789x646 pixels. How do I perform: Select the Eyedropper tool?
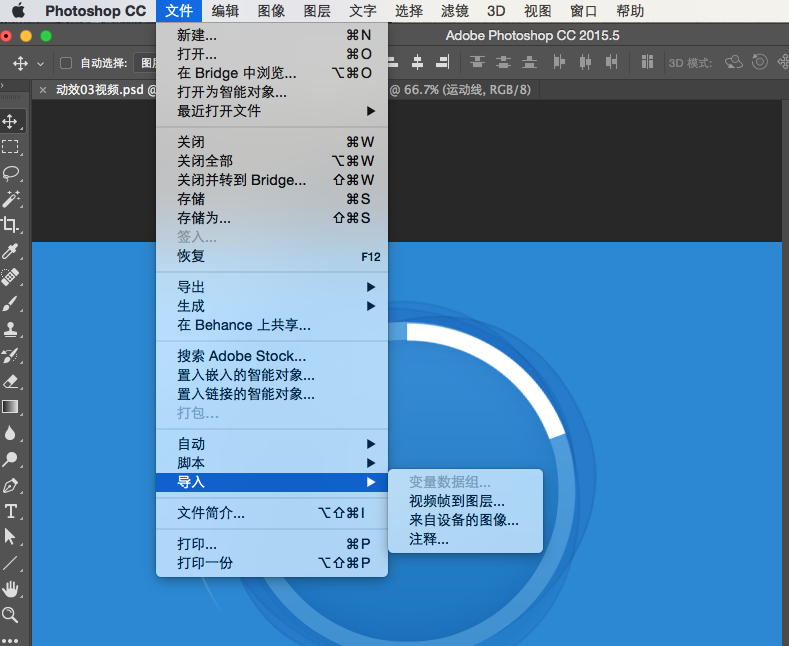click(x=10, y=251)
